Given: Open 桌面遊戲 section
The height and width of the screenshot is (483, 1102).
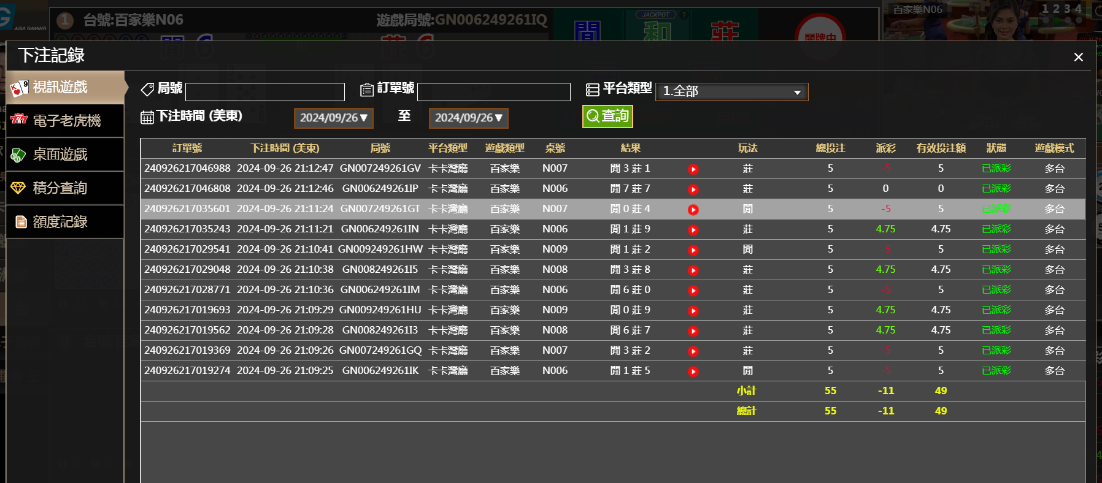Looking at the screenshot, I should [x=64, y=154].
